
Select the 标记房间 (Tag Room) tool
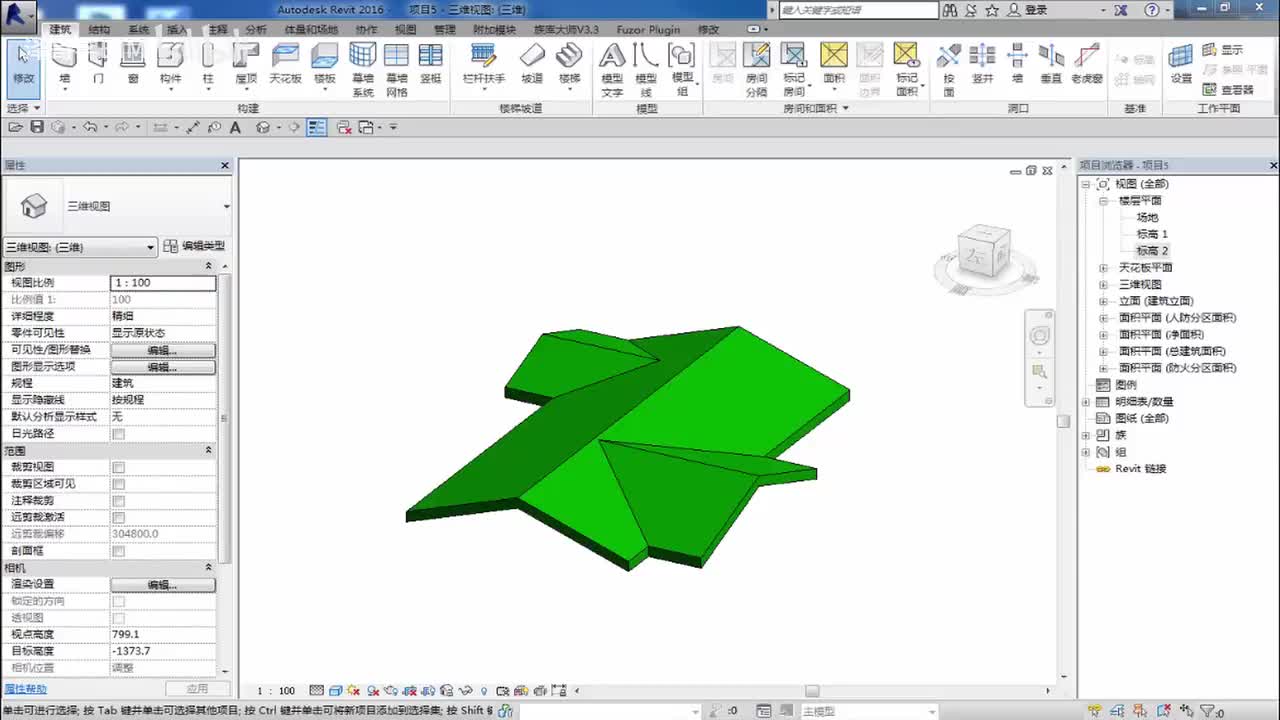pyautogui.click(x=794, y=70)
